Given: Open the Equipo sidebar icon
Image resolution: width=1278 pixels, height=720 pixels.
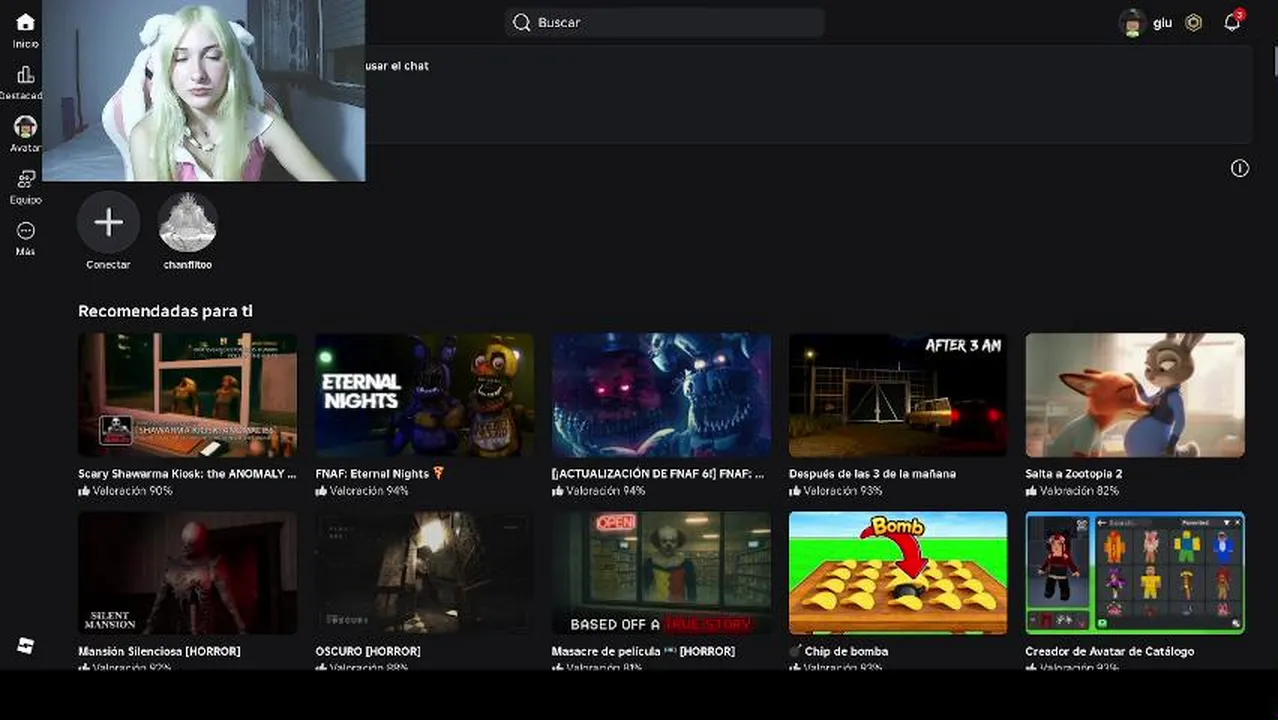Looking at the screenshot, I should point(25,179).
